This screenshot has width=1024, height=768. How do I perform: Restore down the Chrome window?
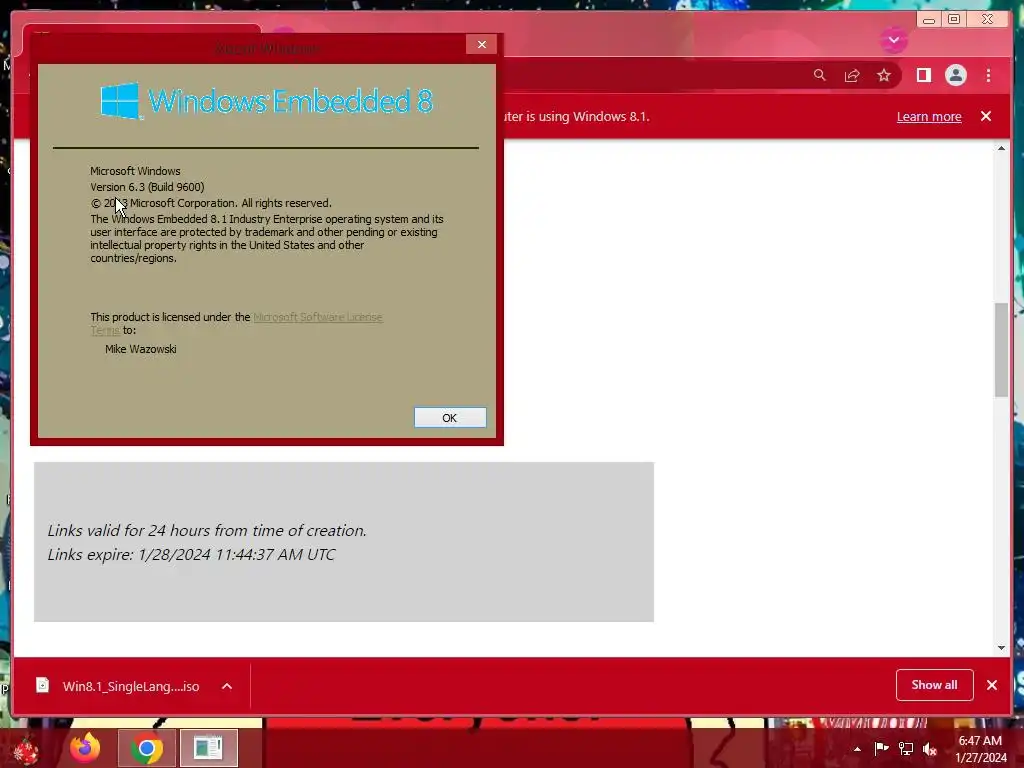pos(954,20)
